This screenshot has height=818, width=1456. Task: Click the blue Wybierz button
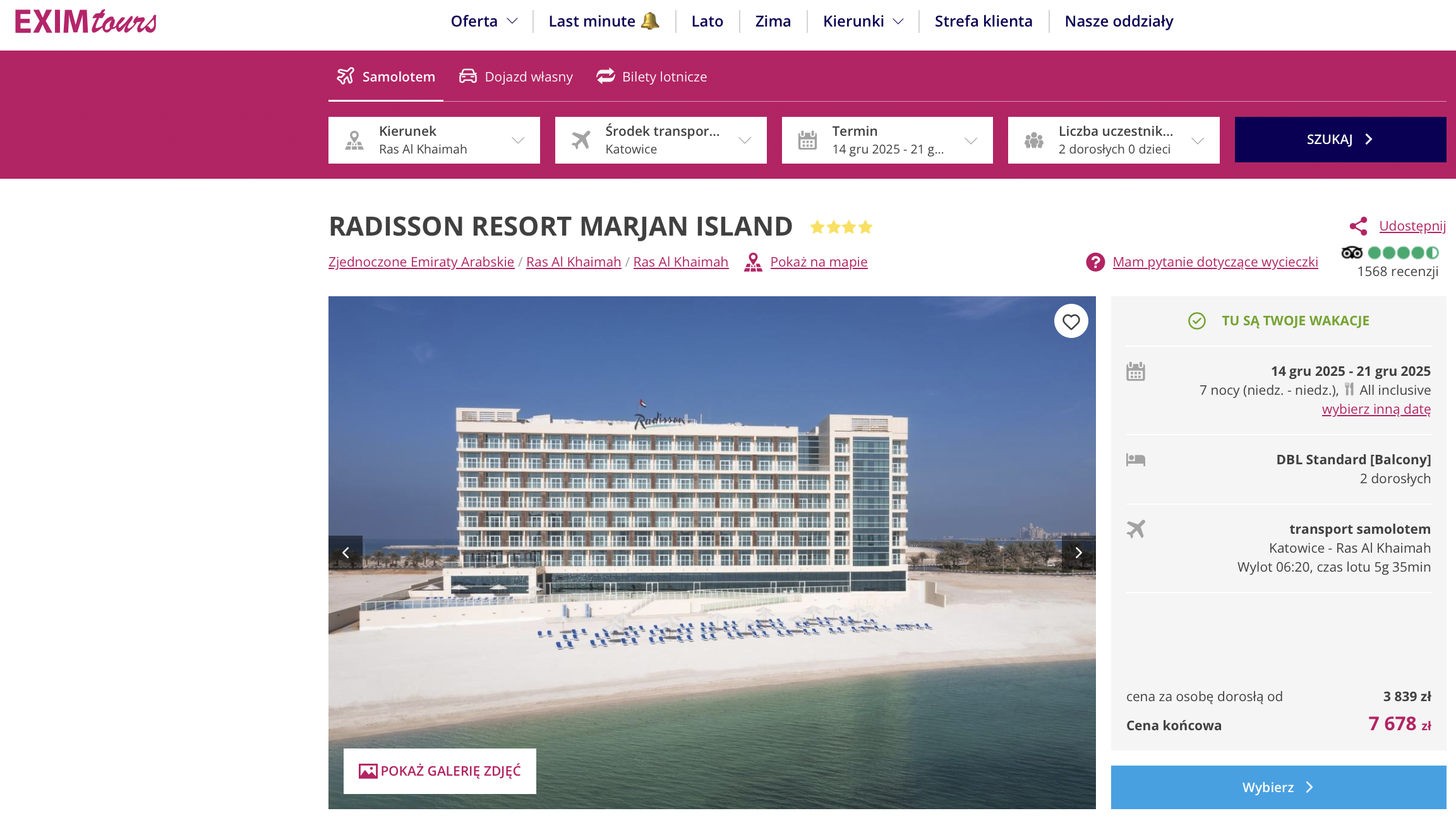(1279, 787)
